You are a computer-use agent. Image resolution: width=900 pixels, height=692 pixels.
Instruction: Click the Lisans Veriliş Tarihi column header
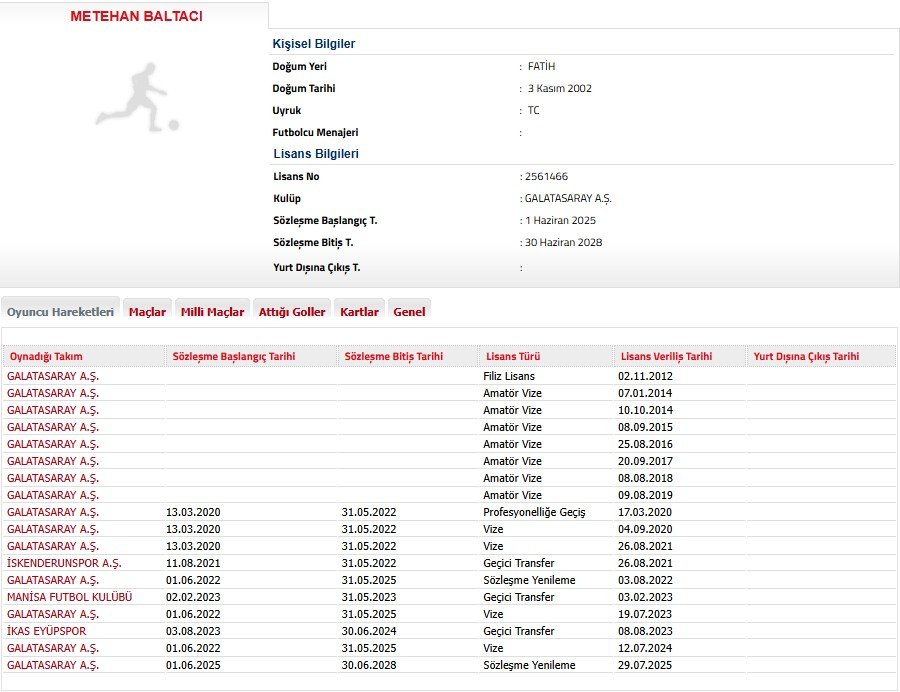(666, 356)
